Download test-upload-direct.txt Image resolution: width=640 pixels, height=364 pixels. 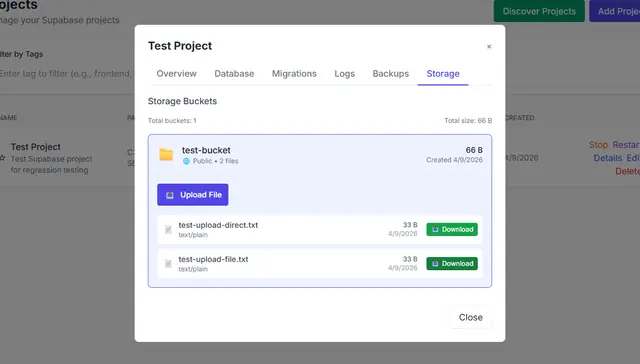pyautogui.click(x=452, y=229)
